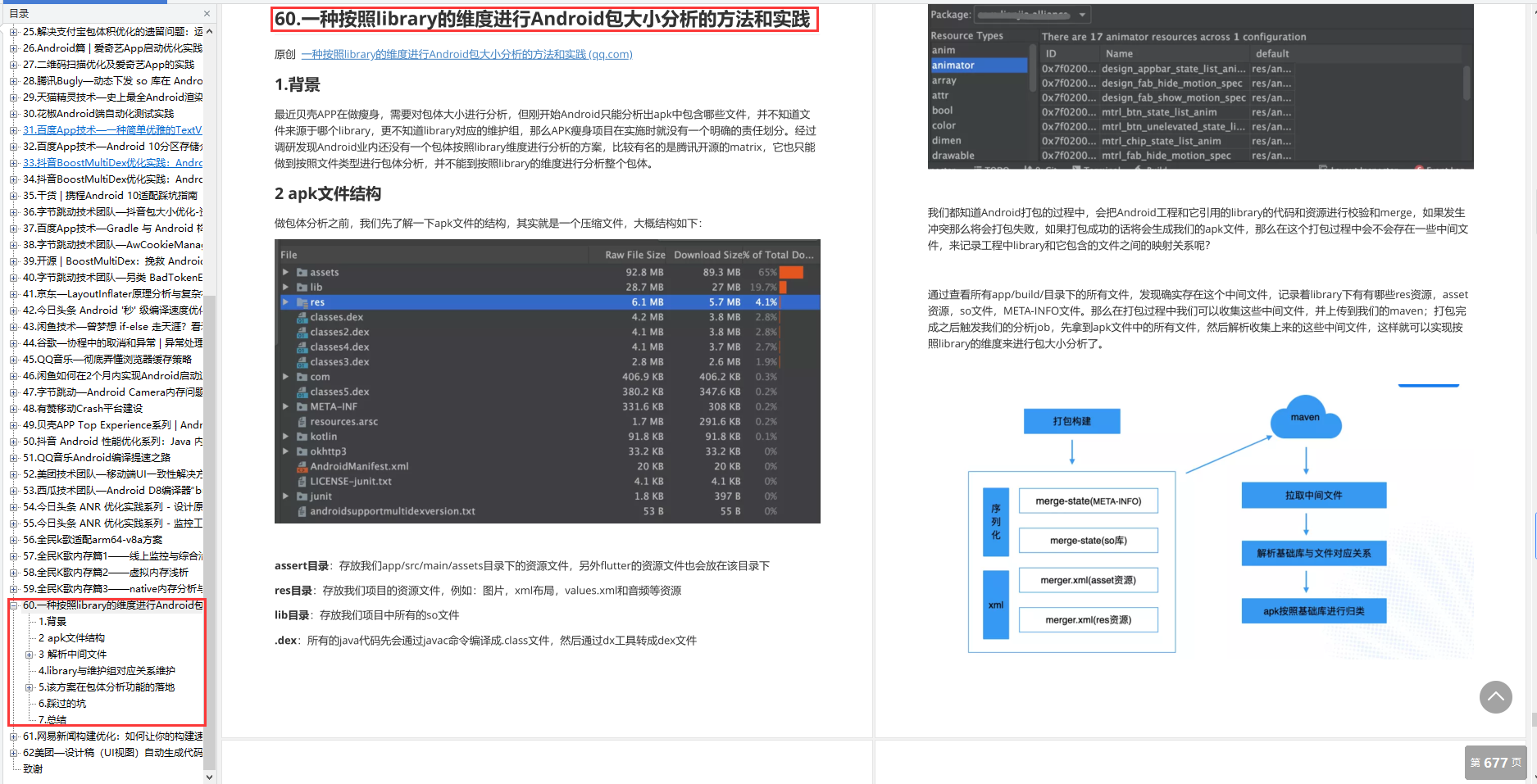Select the 致谢 entry in the outline
This screenshot has height=784, width=1537.
coord(33,769)
